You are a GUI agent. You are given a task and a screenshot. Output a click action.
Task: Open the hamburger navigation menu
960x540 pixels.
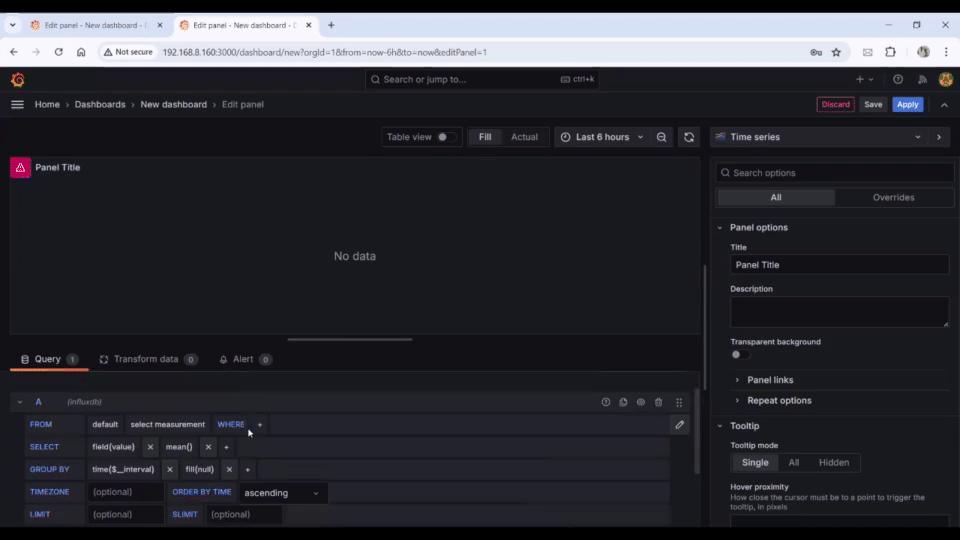(x=17, y=104)
